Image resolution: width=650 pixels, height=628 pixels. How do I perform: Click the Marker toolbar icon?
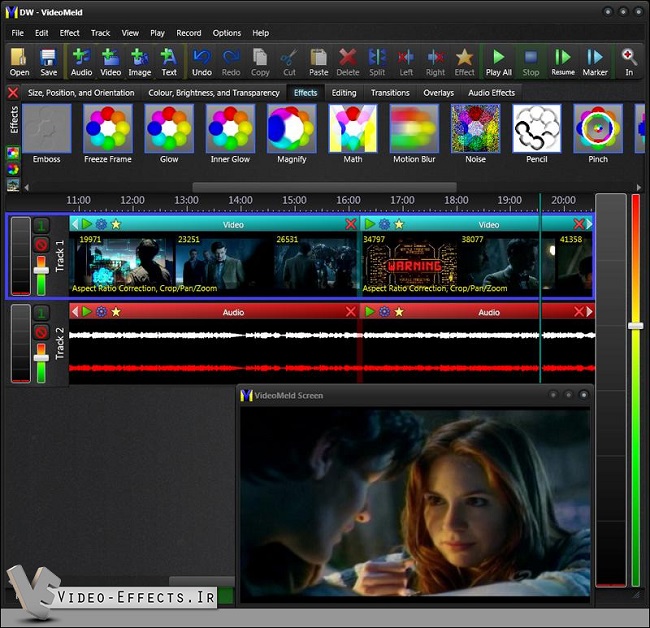[595, 62]
